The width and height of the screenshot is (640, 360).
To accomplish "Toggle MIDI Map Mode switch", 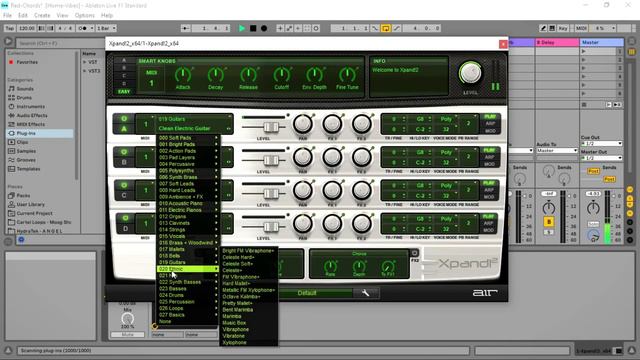I will pos(581,28).
